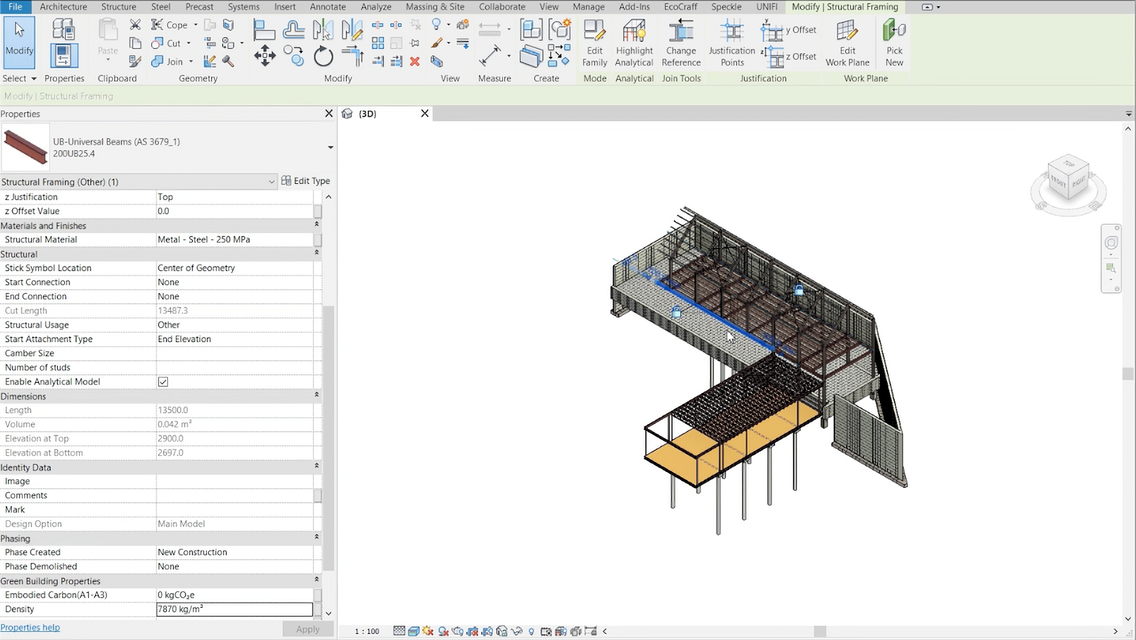Click the Density value input field

tap(235, 610)
